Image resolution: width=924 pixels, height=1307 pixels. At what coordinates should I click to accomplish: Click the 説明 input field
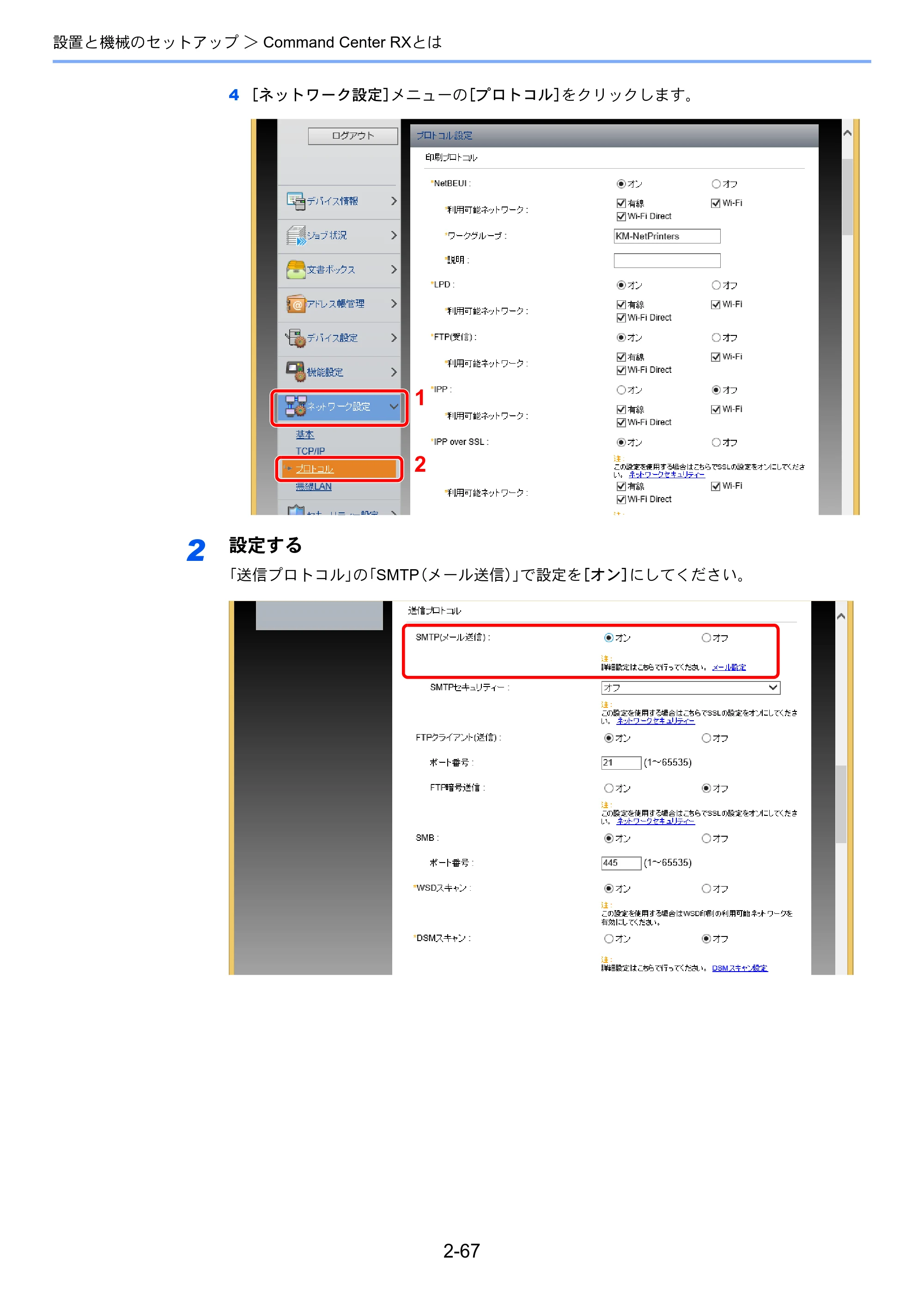coord(667,261)
